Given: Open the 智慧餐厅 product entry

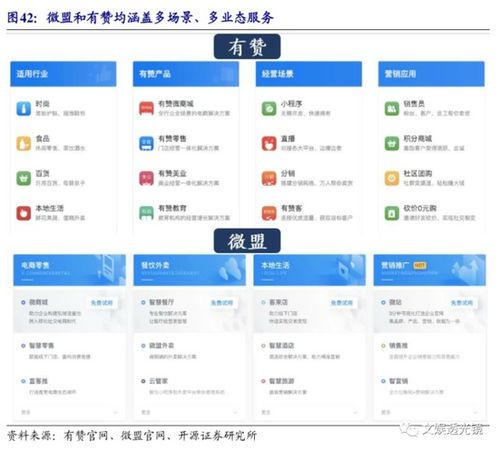Looking at the screenshot, I should pos(189,311).
